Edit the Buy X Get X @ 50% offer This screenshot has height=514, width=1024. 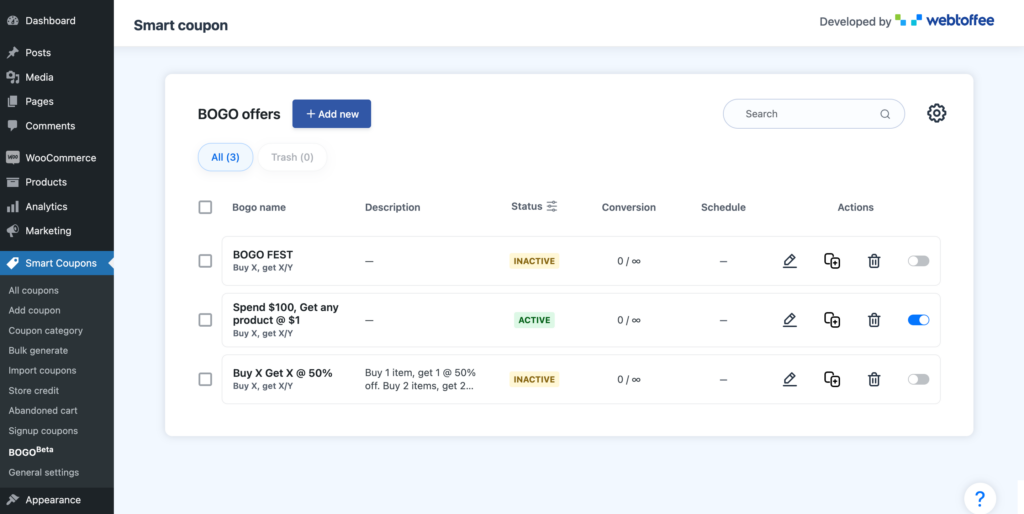pos(790,379)
